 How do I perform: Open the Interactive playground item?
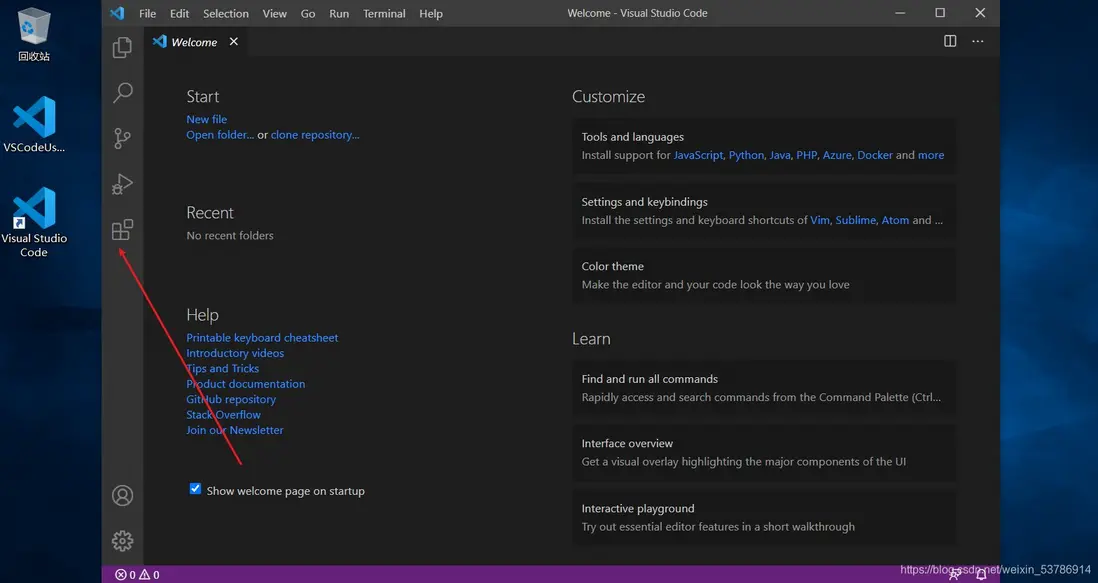point(764,517)
